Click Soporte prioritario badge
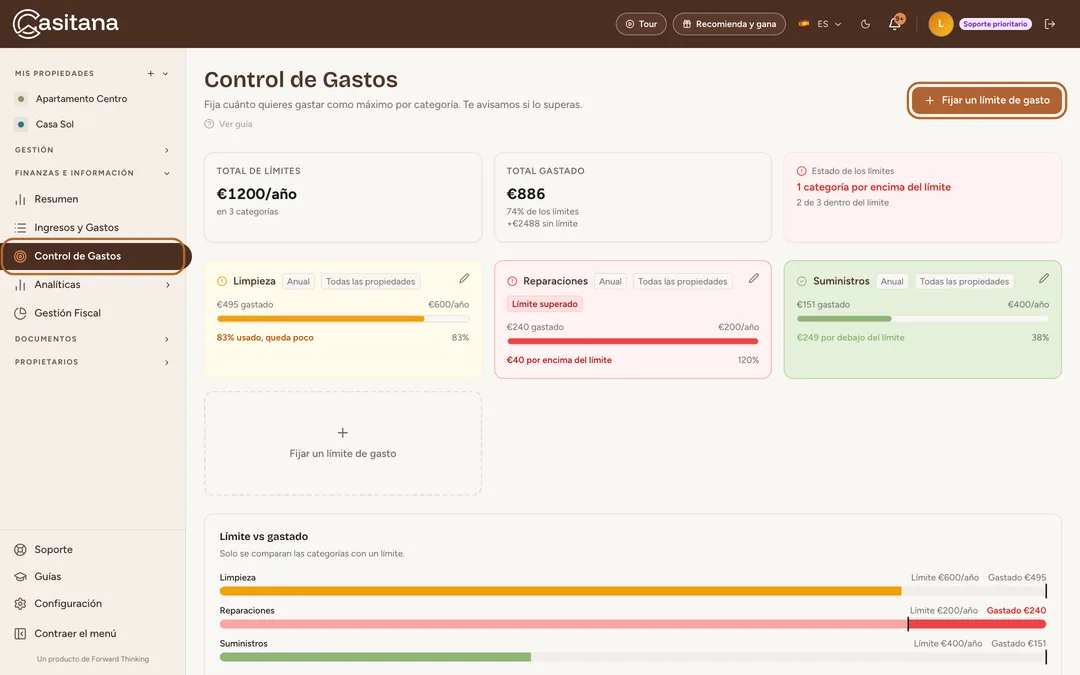The image size is (1080, 675). [995, 24]
